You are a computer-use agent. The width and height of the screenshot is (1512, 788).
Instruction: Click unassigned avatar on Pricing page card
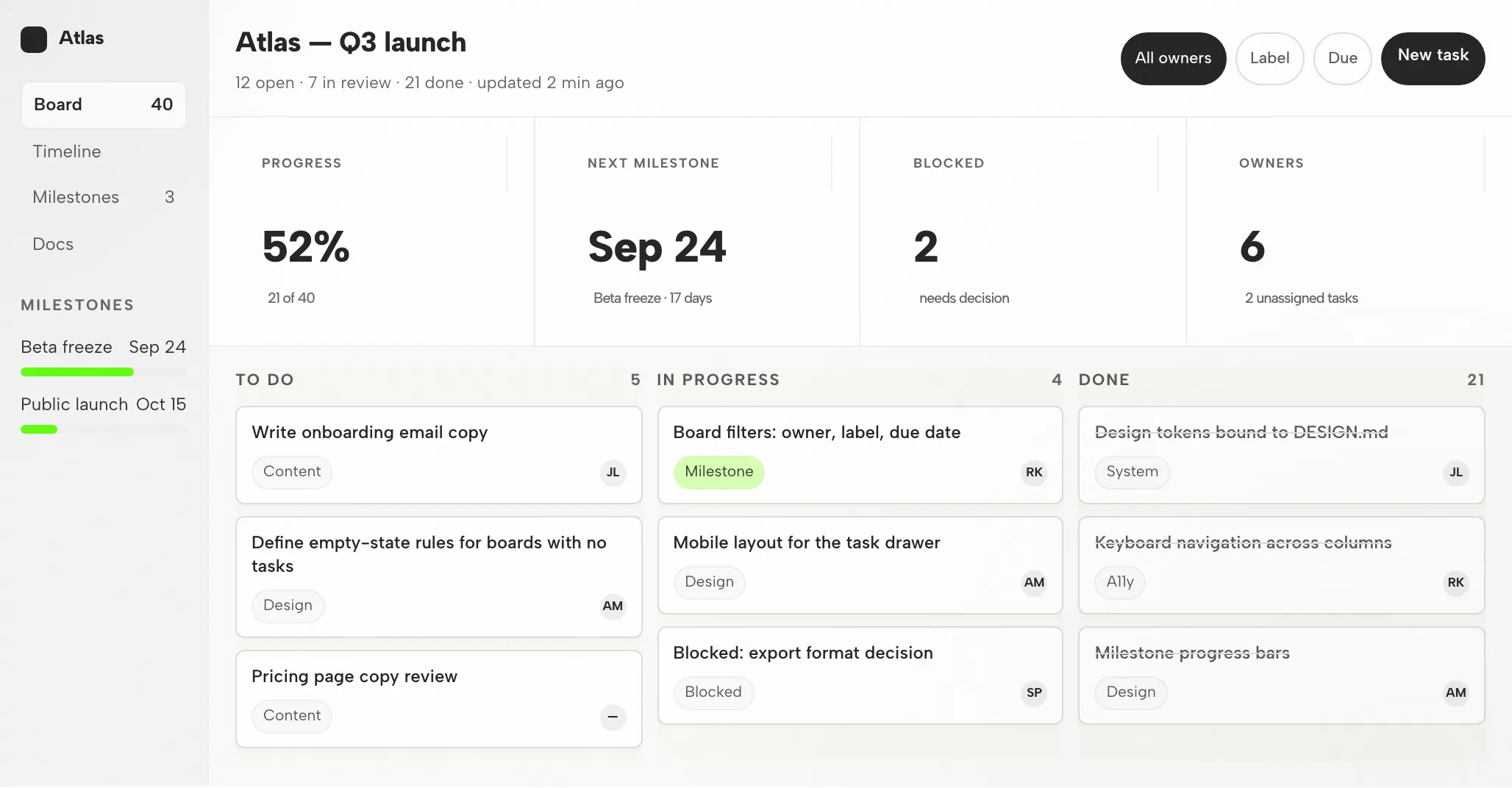pyautogui.click(x=613, y=717)
